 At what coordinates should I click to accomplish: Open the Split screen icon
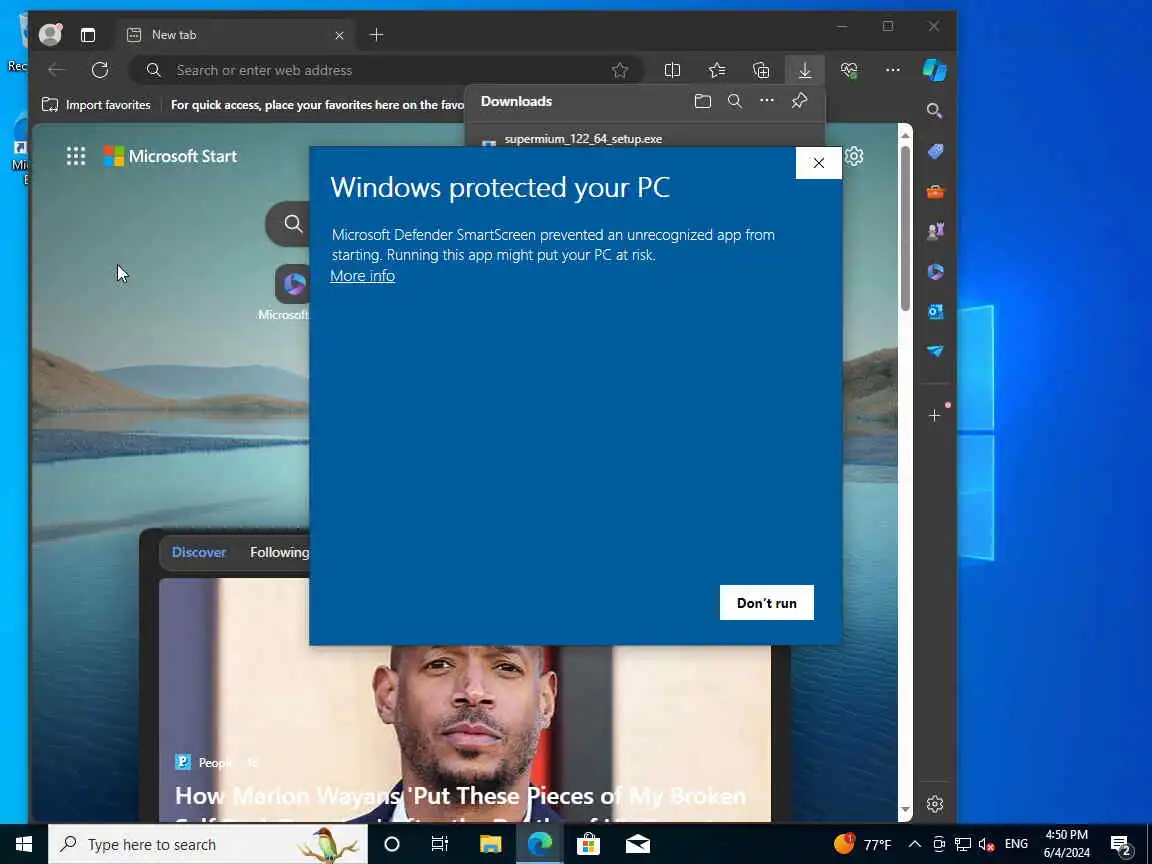(672, 70)
